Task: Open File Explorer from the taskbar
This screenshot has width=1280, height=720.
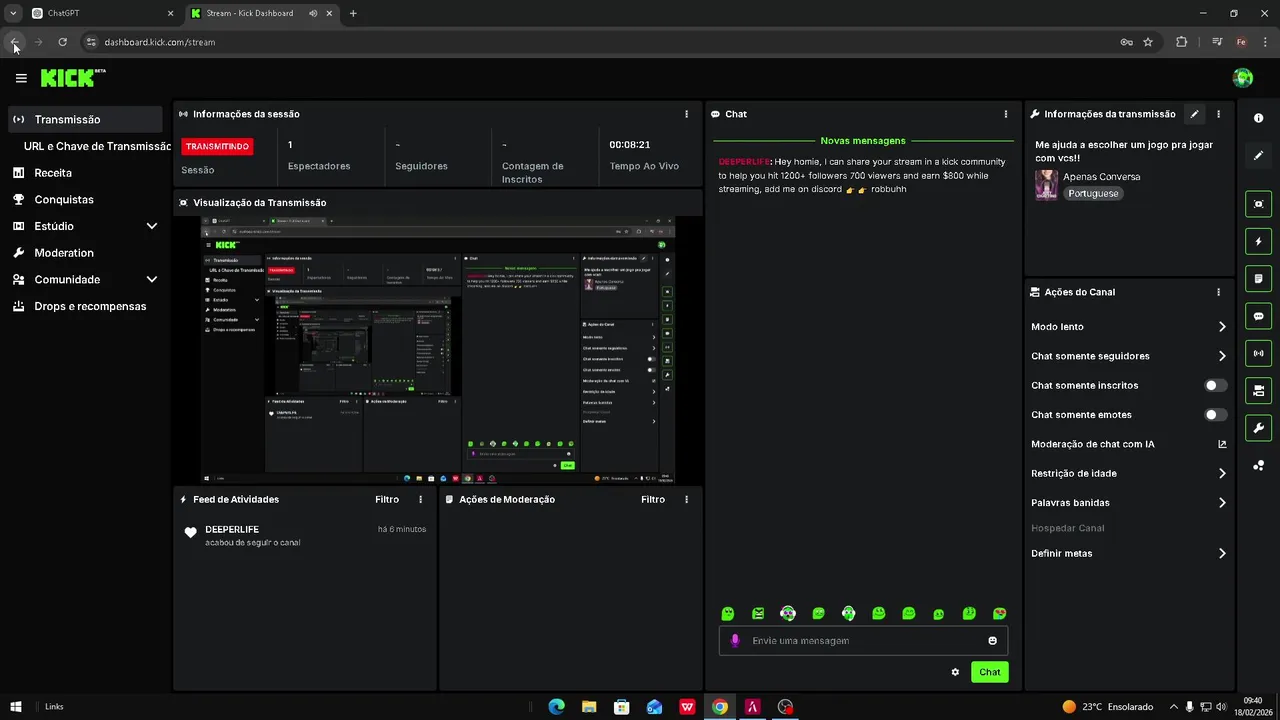Action: (x=589, y=706)
